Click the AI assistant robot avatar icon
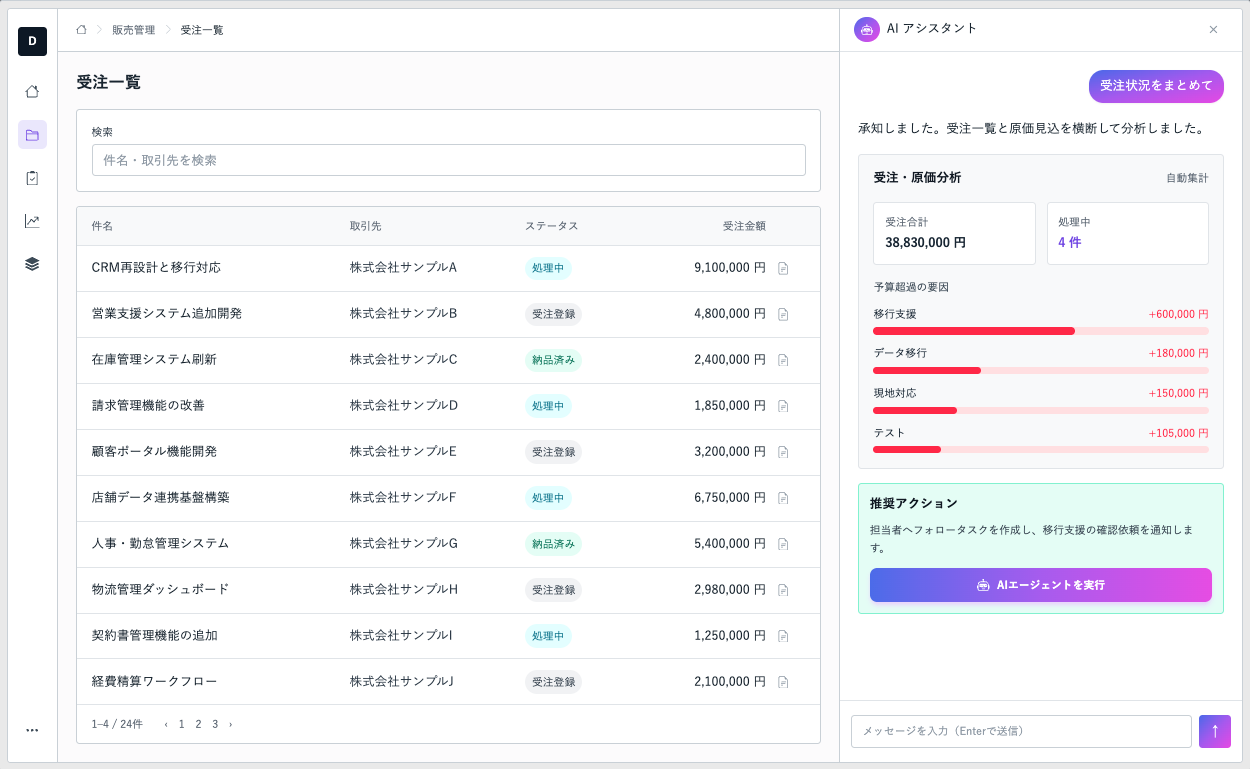 (x=867, y=29)
